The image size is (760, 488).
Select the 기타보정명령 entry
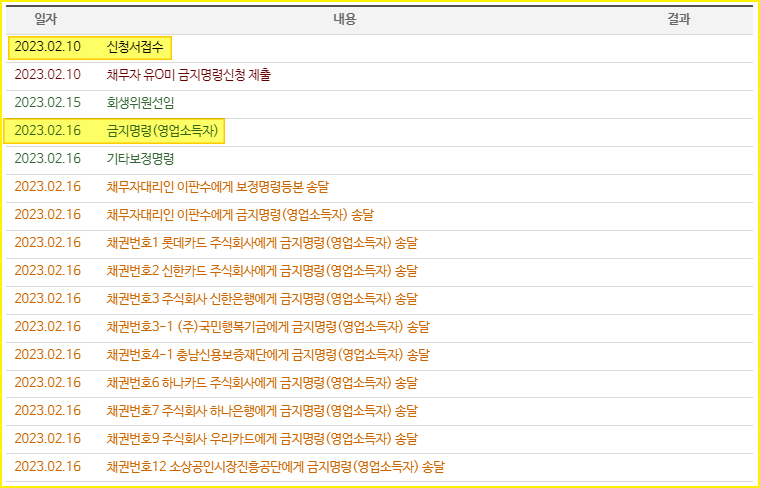click(x=141, y=159)
